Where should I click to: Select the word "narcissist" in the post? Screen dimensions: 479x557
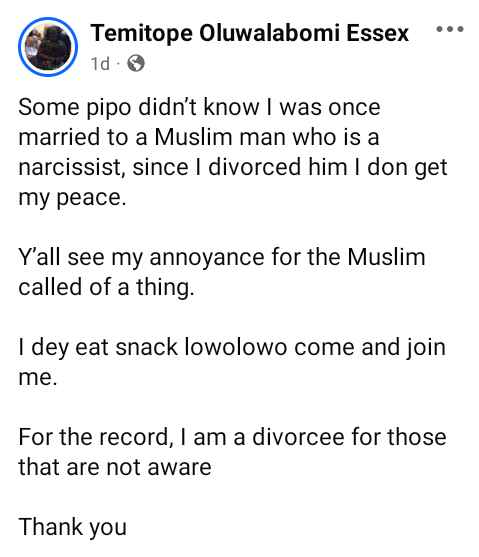pos(72,167)
